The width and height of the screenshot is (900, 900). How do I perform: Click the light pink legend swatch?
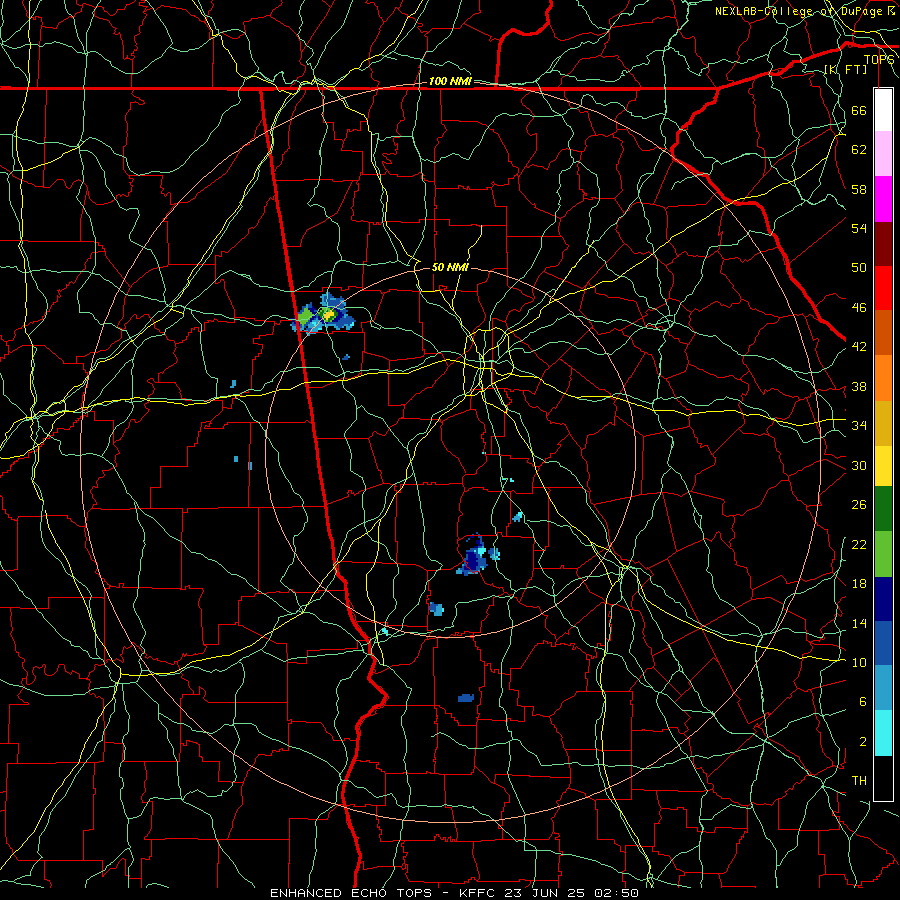point(883,154)
